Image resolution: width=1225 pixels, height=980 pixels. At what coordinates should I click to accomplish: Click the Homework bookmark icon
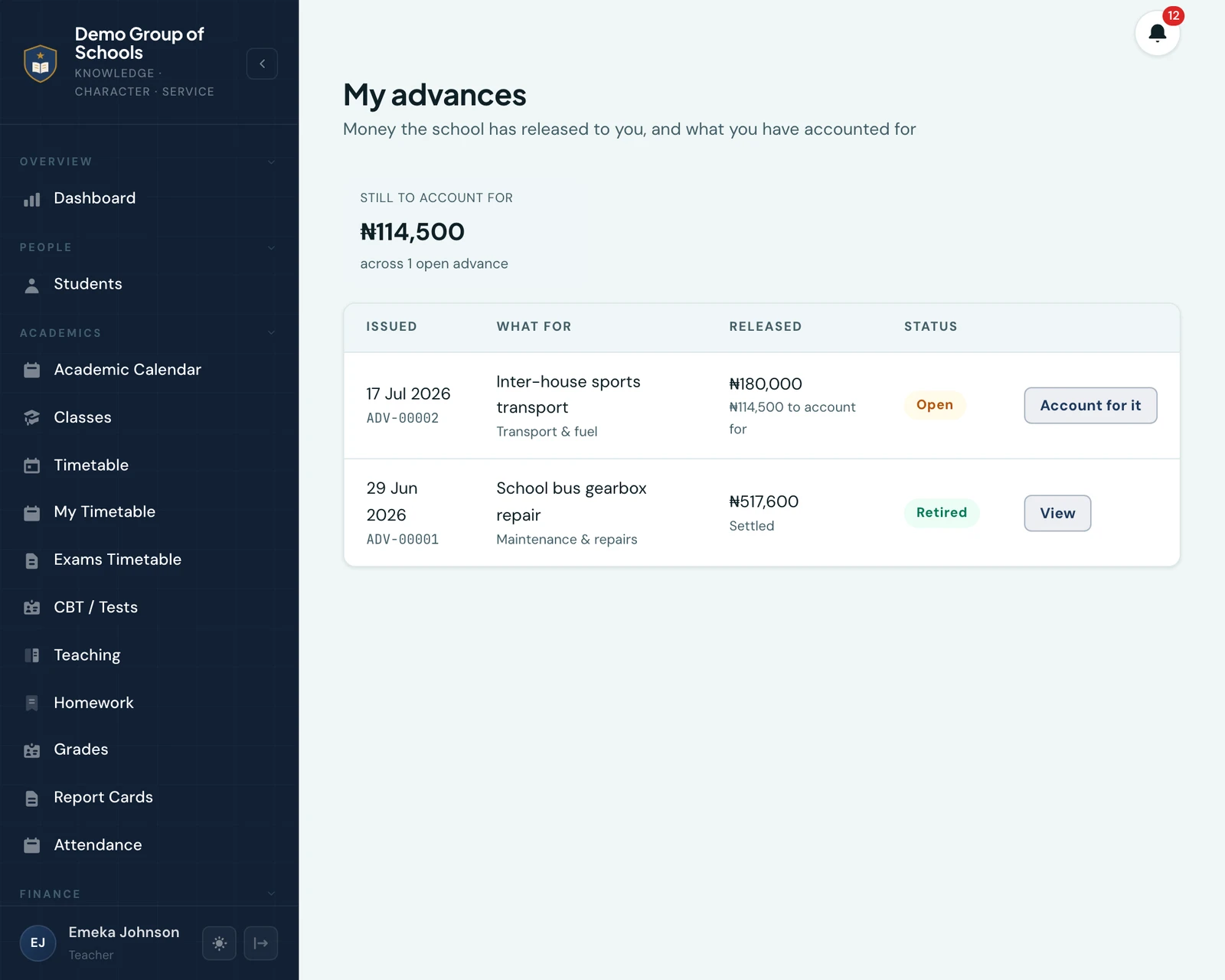point(31,703)
